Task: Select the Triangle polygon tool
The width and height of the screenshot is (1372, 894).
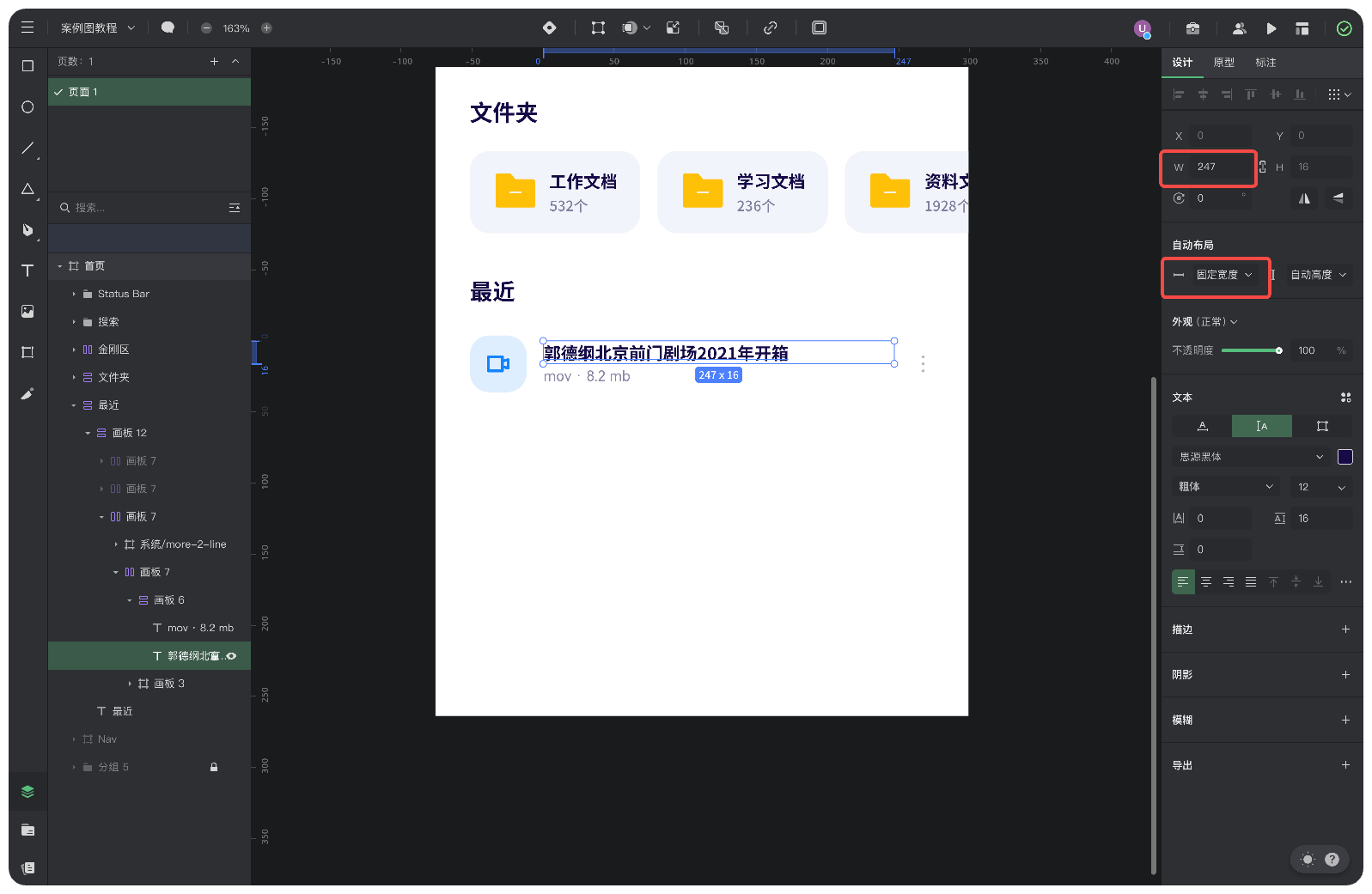Action: (x=27, y=189)
